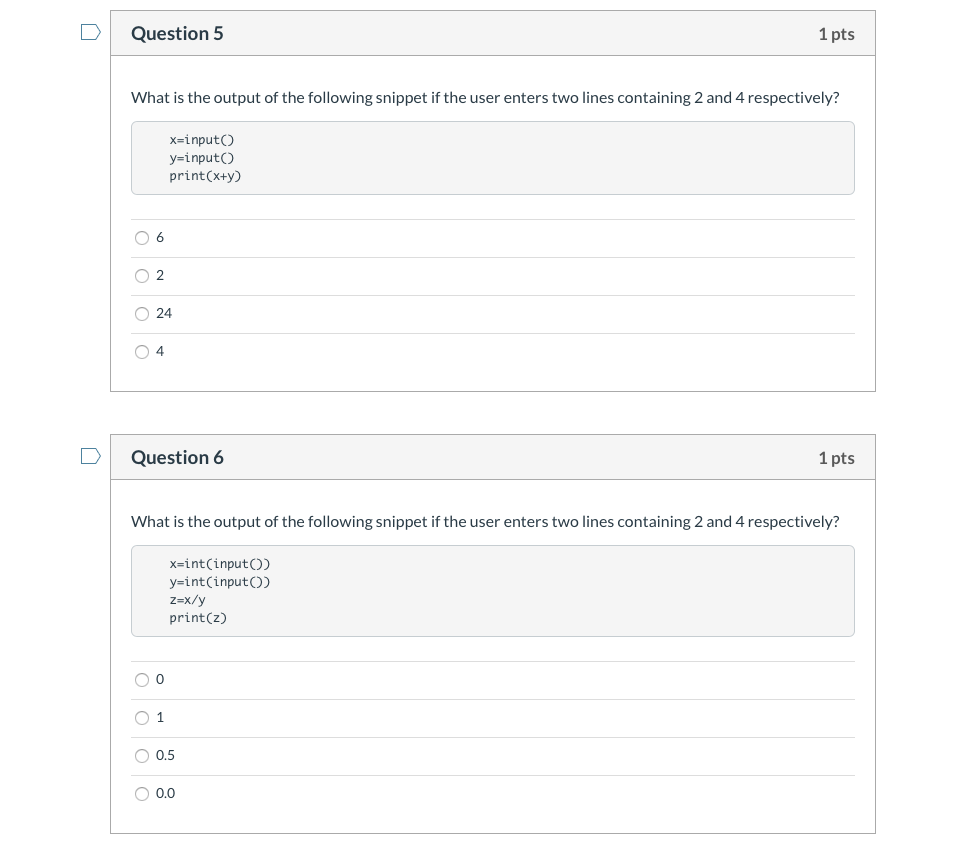
Task: Choose answer '0.5' for Question 6
Action: click(x=142, y=755)
